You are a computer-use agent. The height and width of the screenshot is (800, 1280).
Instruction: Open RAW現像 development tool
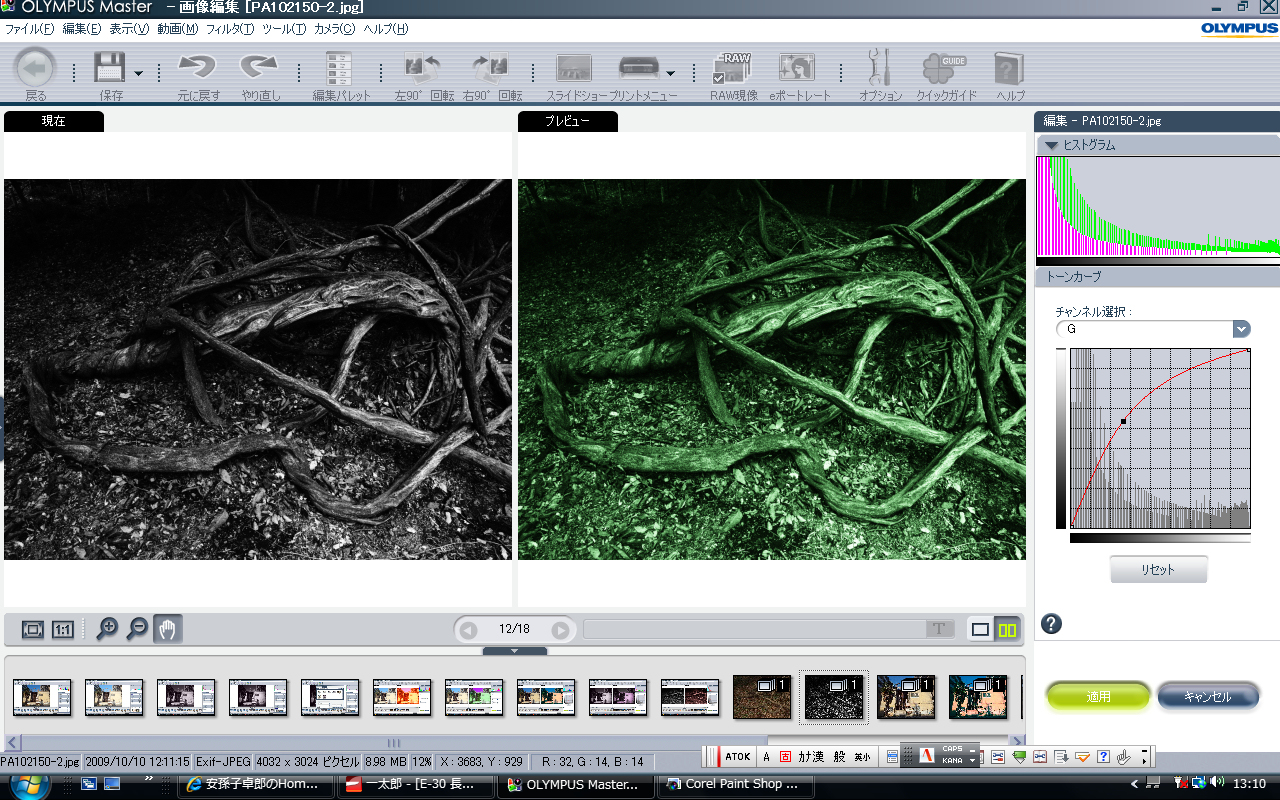point(733,68)
